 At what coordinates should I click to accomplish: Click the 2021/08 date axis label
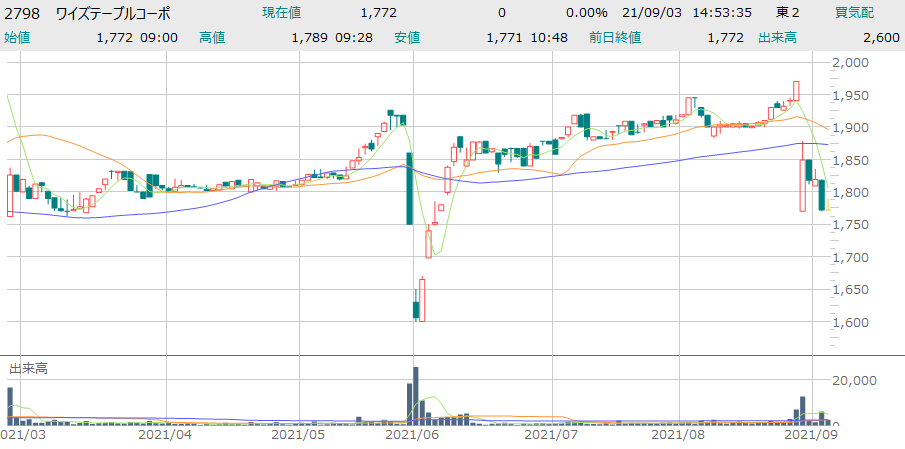(680, 435)
